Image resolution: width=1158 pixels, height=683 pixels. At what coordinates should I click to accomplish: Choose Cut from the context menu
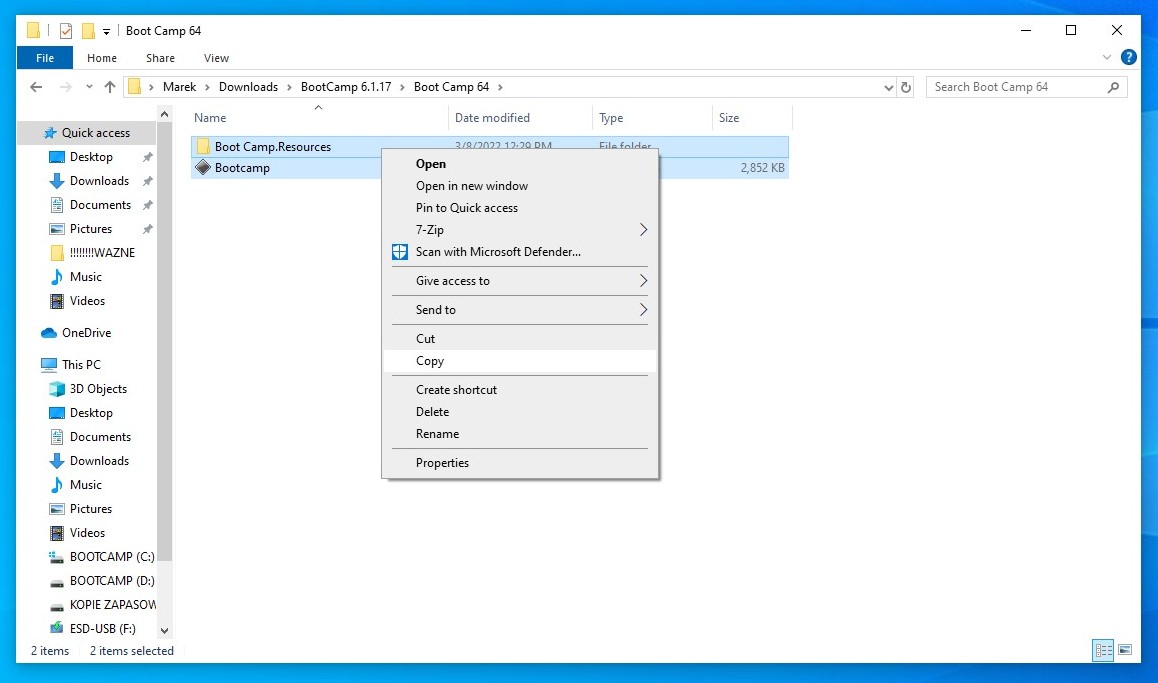(520, 339)
